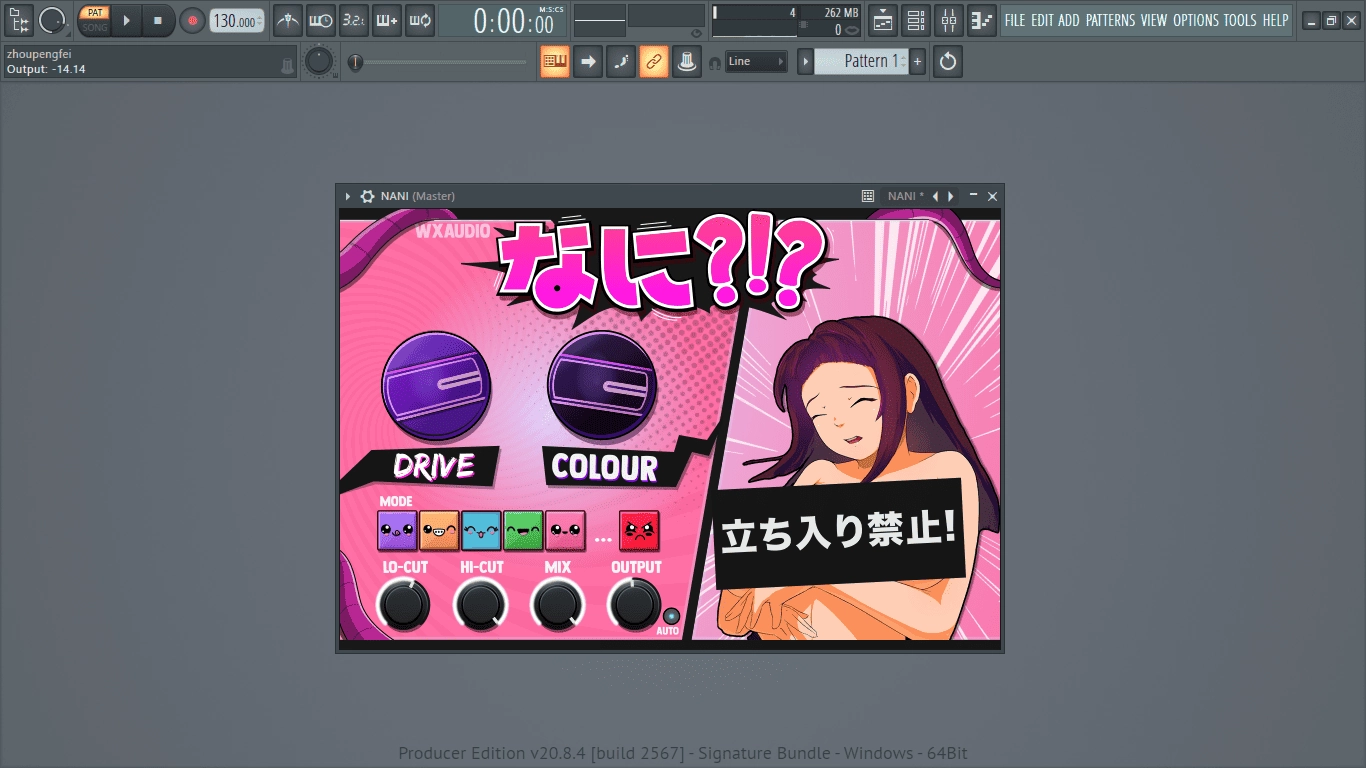This screenshot has width=1366, height=768.
Task: Open the Channel rack view
Action: [x=916, y=20]
